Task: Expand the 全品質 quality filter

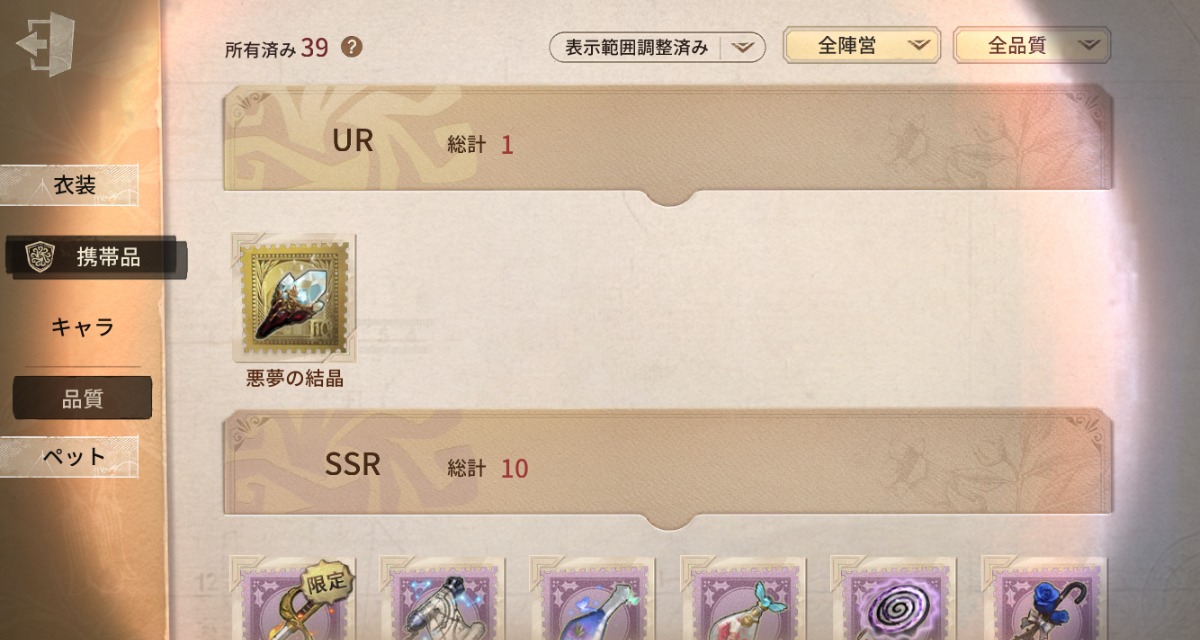Action: (x=1032, y=45)
